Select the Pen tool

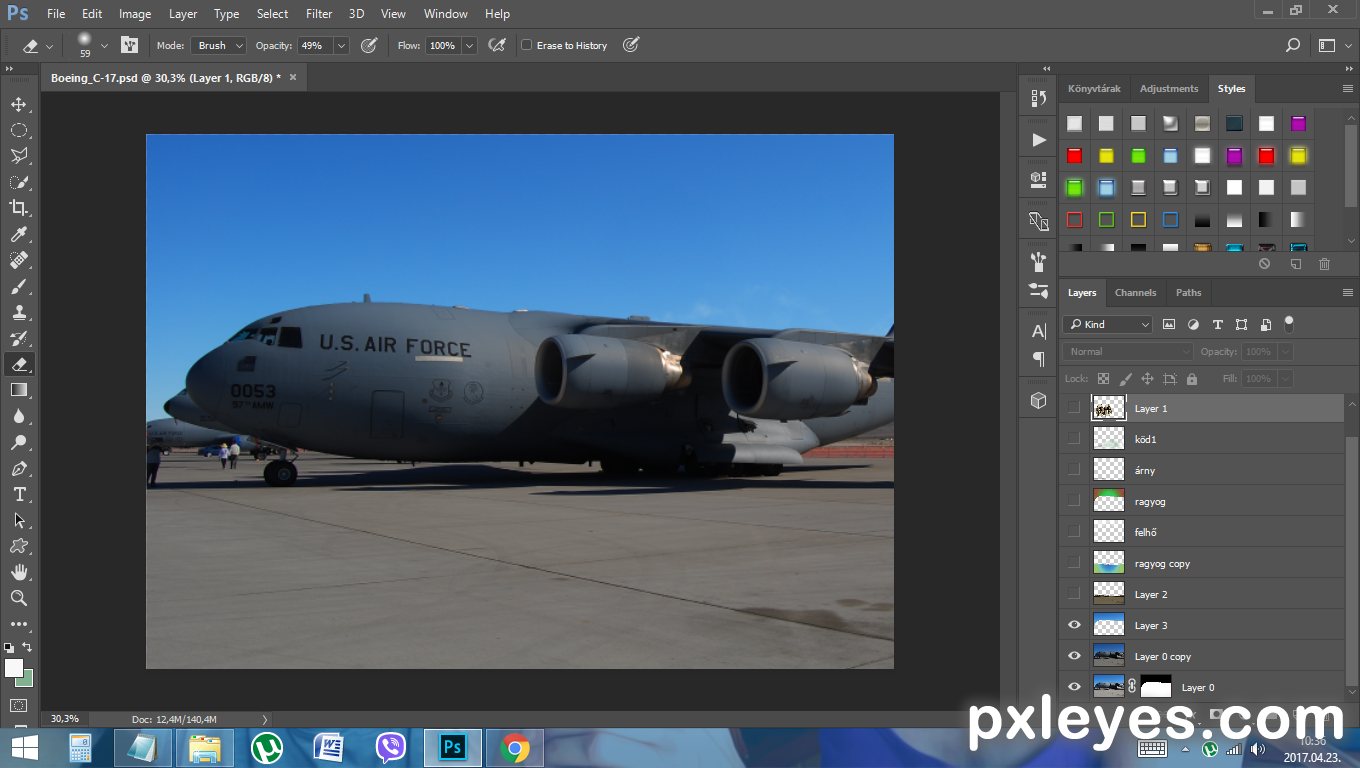click(x=18, y=468)
